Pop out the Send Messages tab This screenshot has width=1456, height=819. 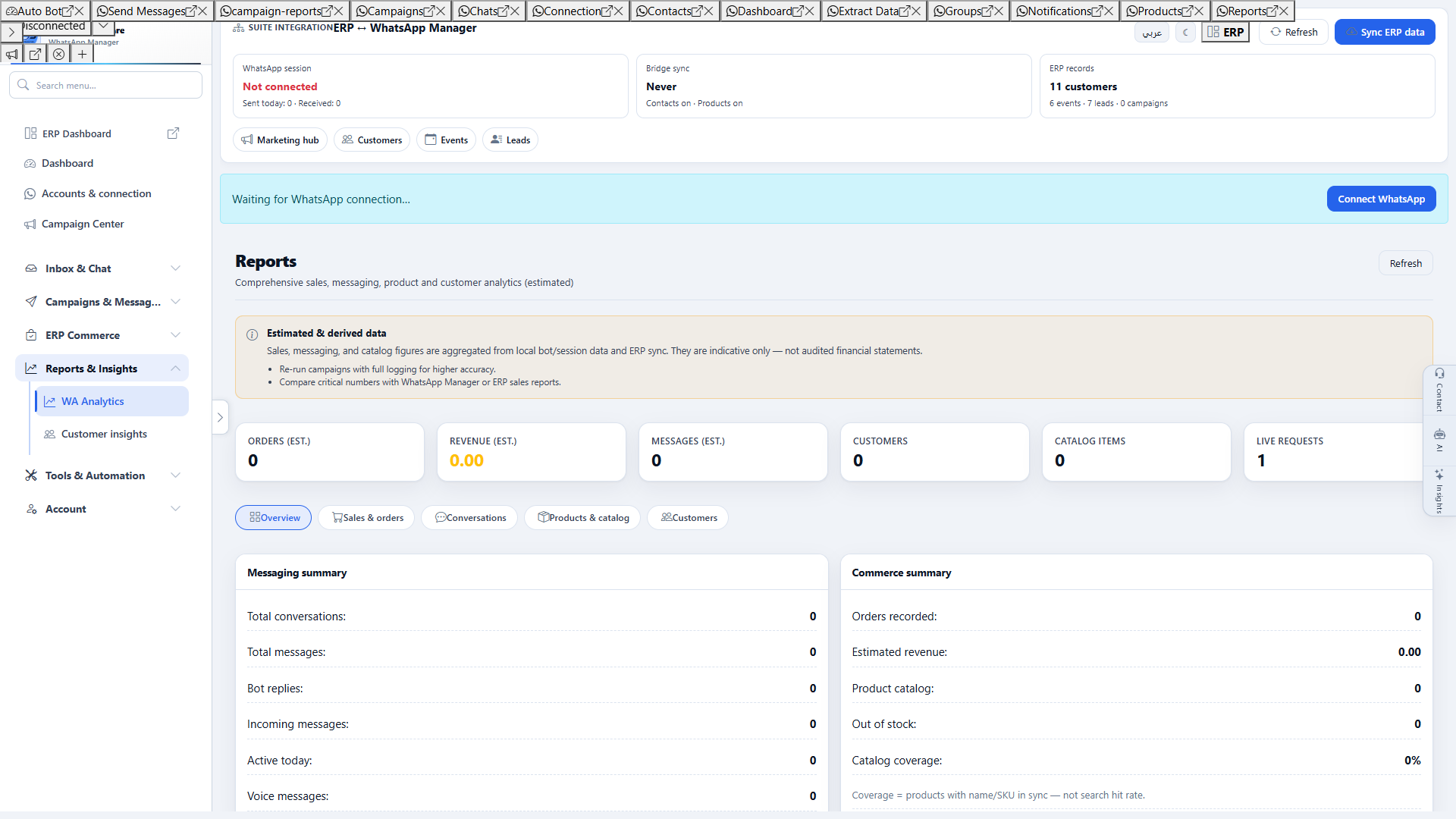(x=191, y=11)
